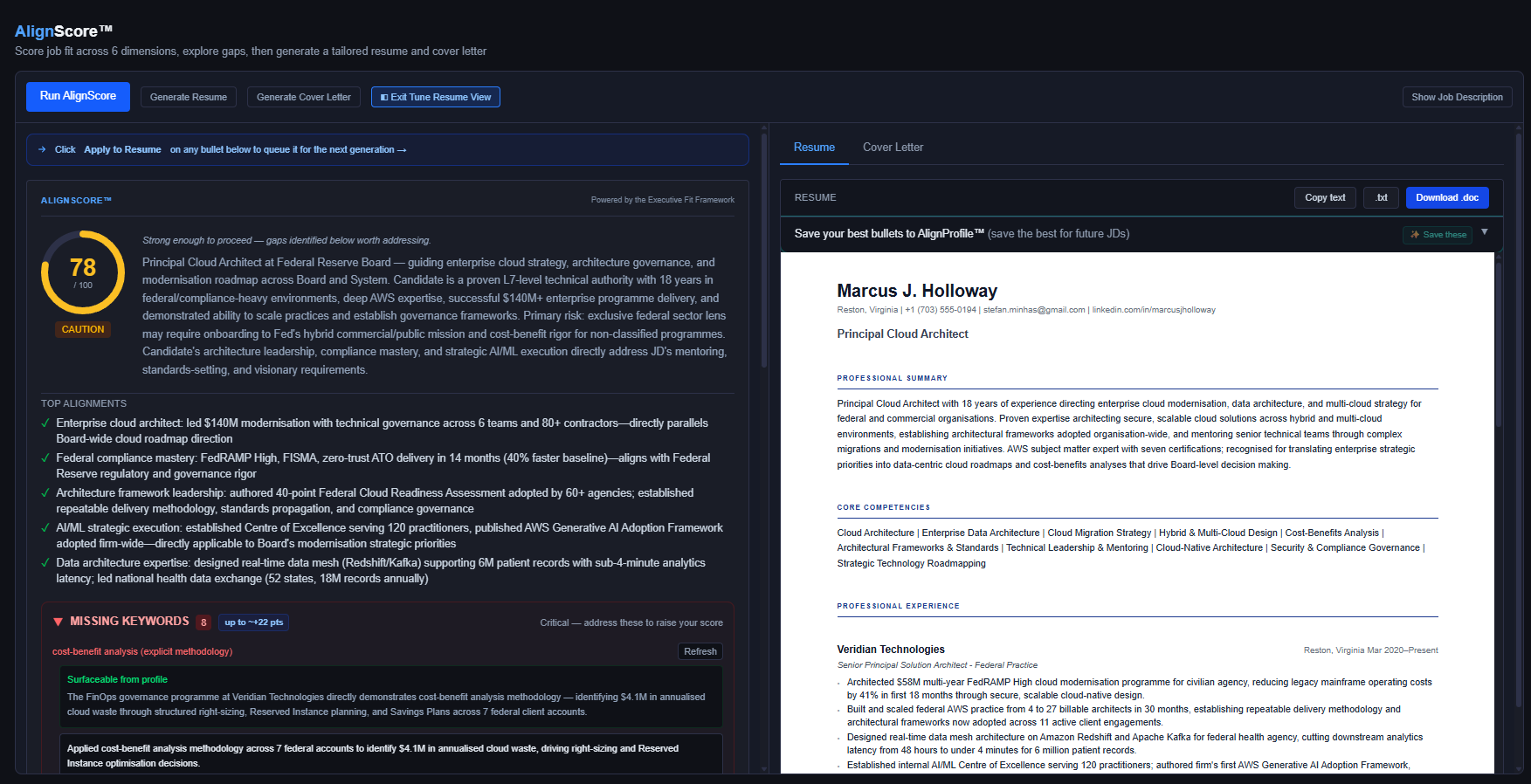Click the Veridian Technologies employer heading
The height and width of the screenshot is (784, 1531).
[891, 650]
